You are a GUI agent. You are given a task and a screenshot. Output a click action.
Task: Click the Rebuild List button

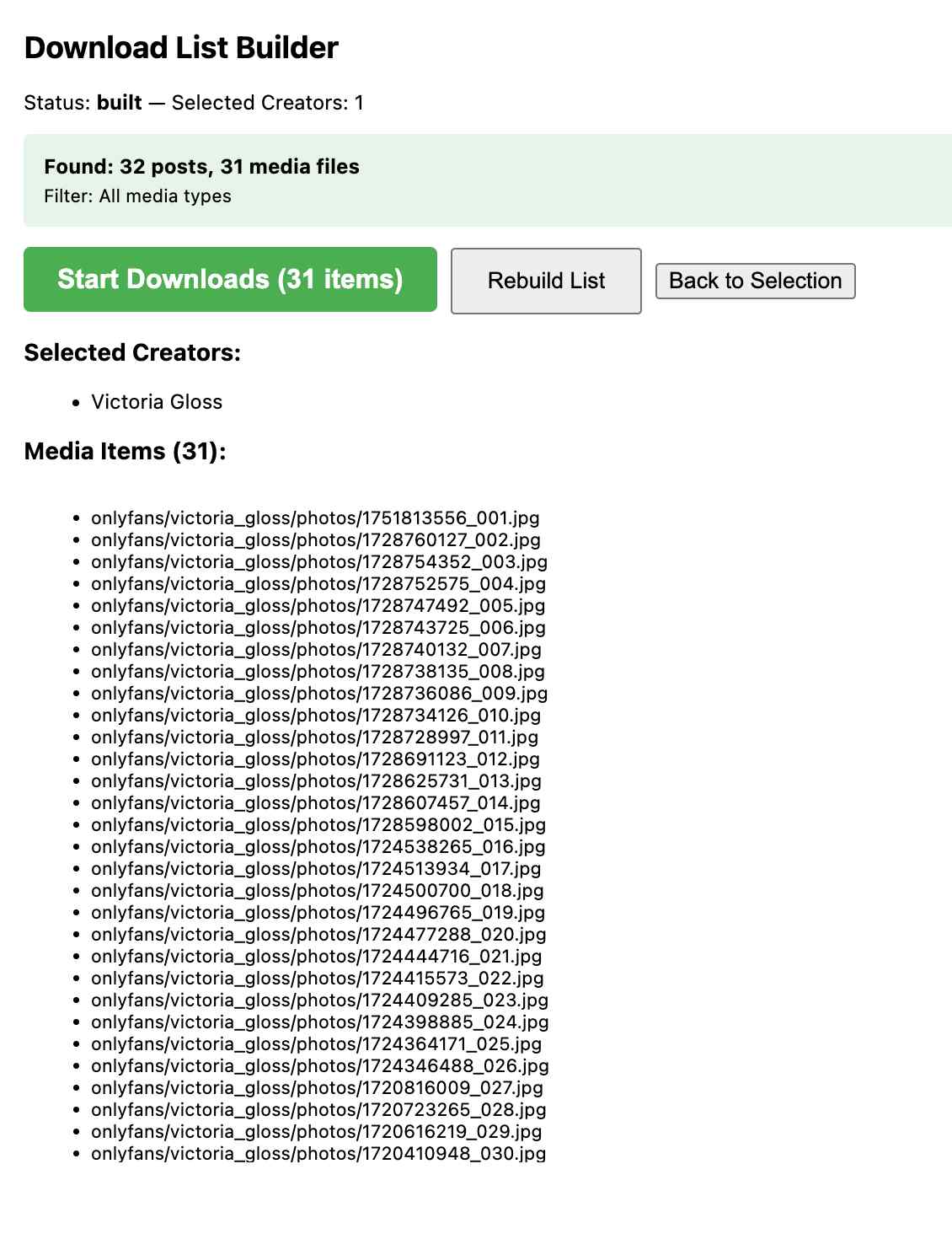(546, 280)
